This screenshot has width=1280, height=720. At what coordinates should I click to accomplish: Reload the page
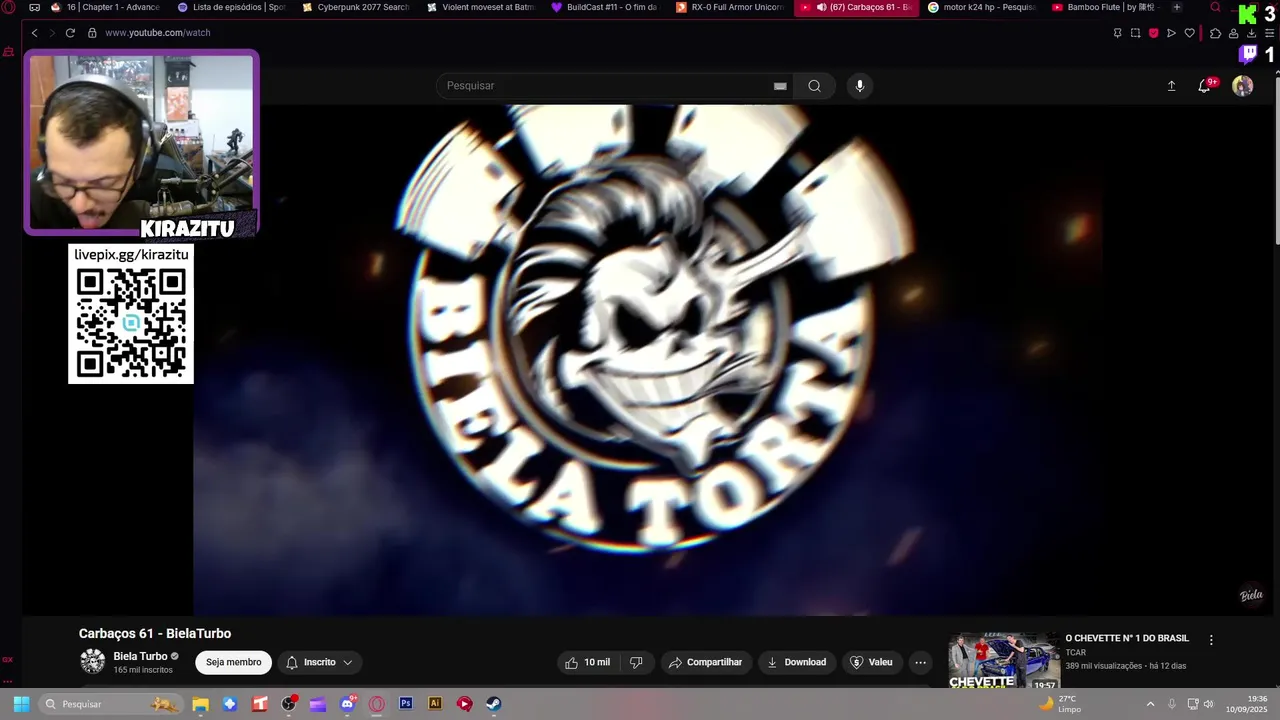[70, 33]
